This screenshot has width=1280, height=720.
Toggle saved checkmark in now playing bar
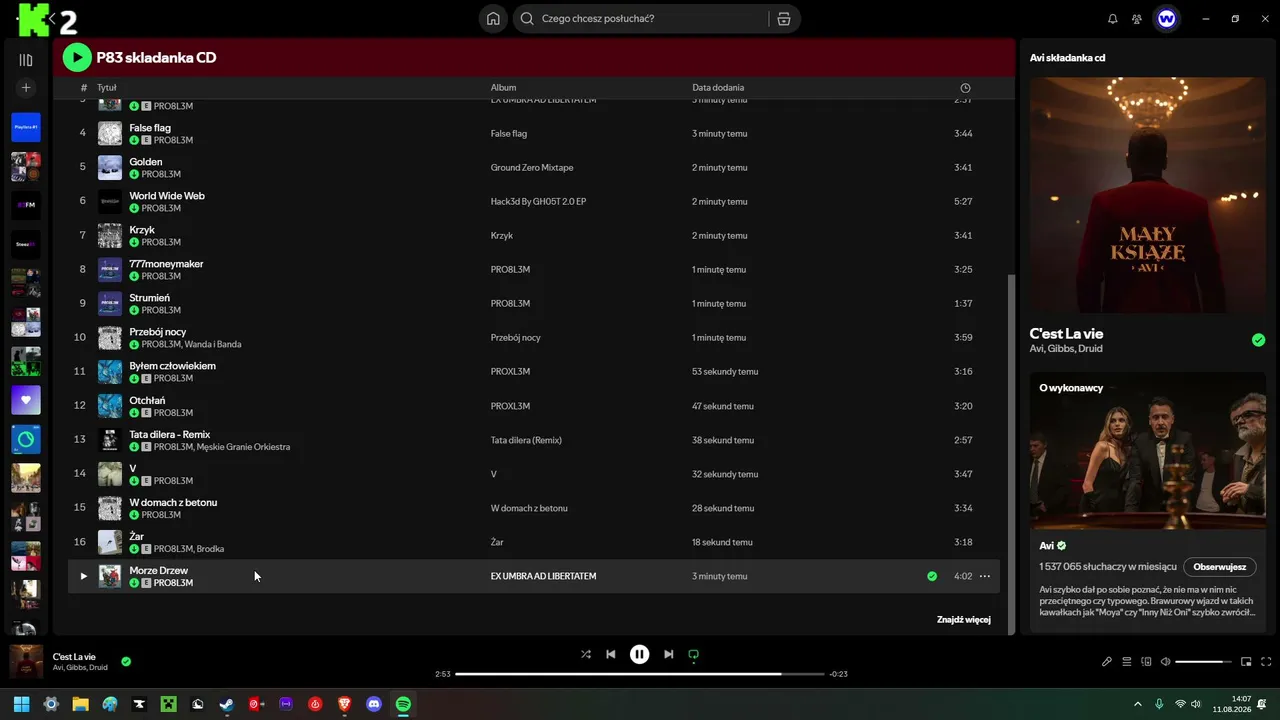click(126, 661)
